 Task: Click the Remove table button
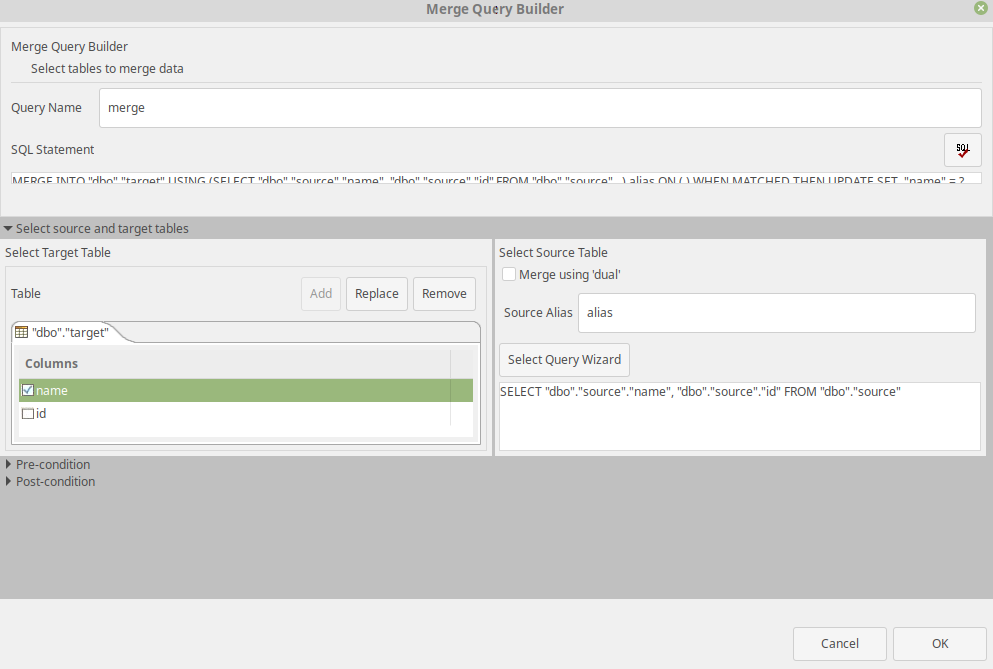point(444,294)
